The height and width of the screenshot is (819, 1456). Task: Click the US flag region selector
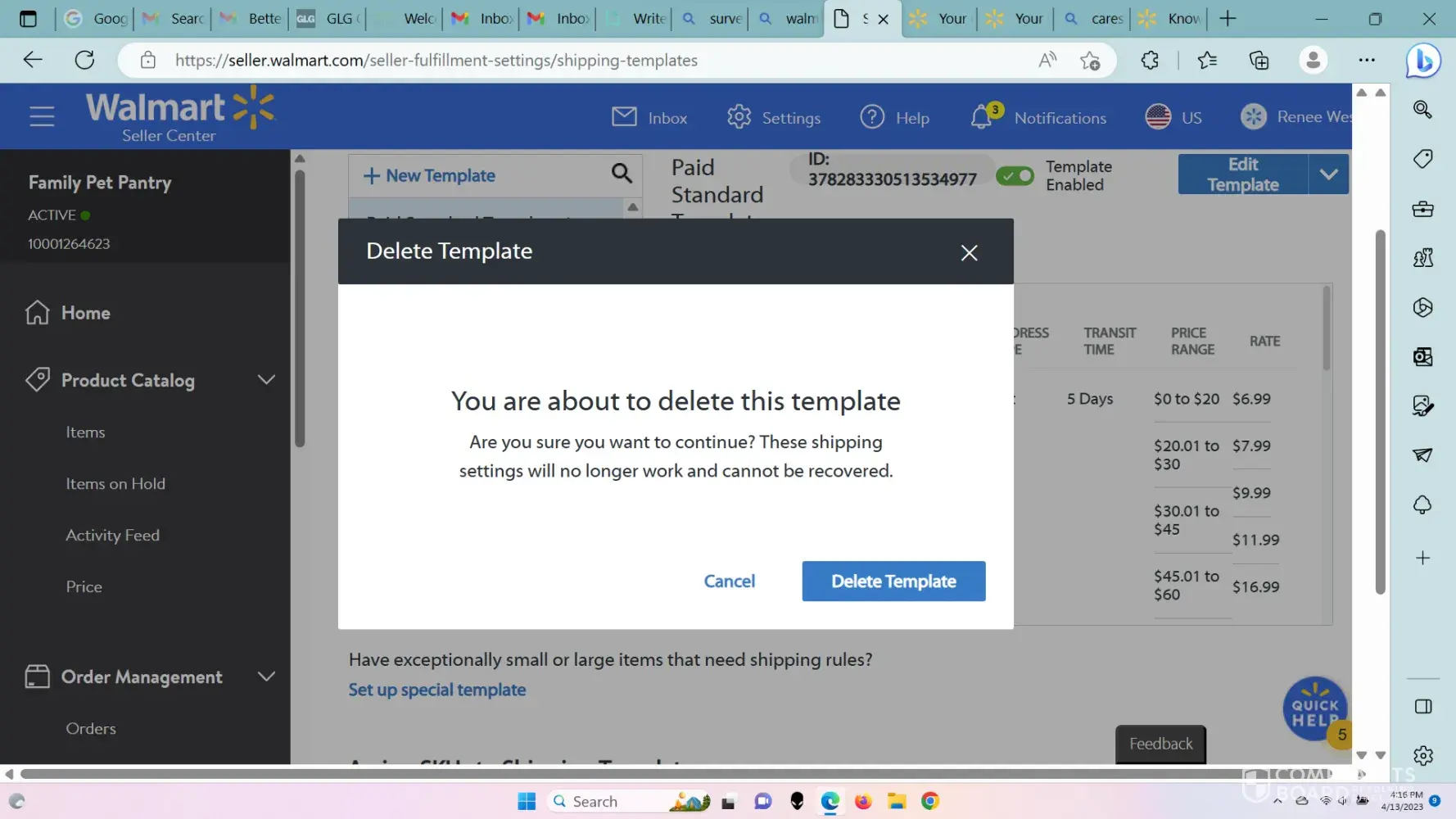pos(1158,117)
